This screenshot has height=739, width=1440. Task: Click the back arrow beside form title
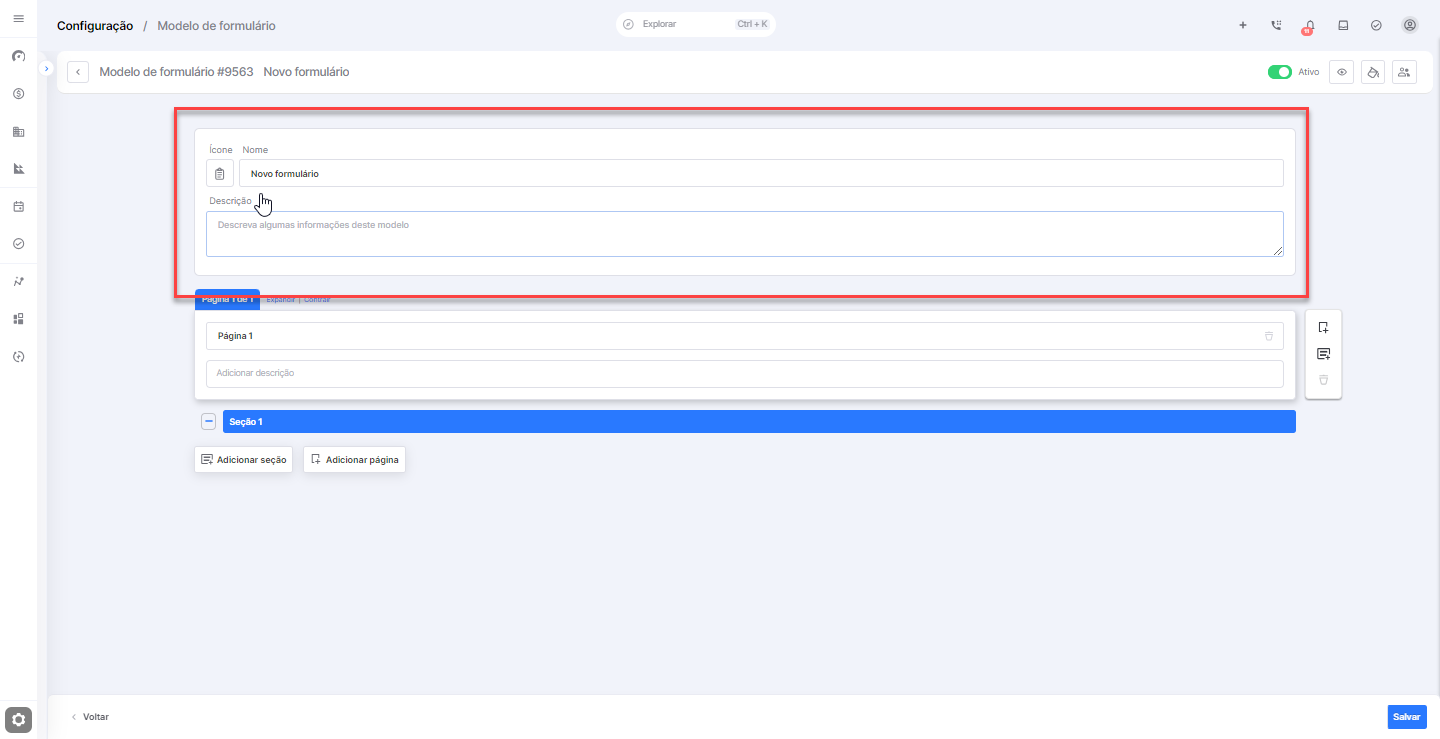78,72
